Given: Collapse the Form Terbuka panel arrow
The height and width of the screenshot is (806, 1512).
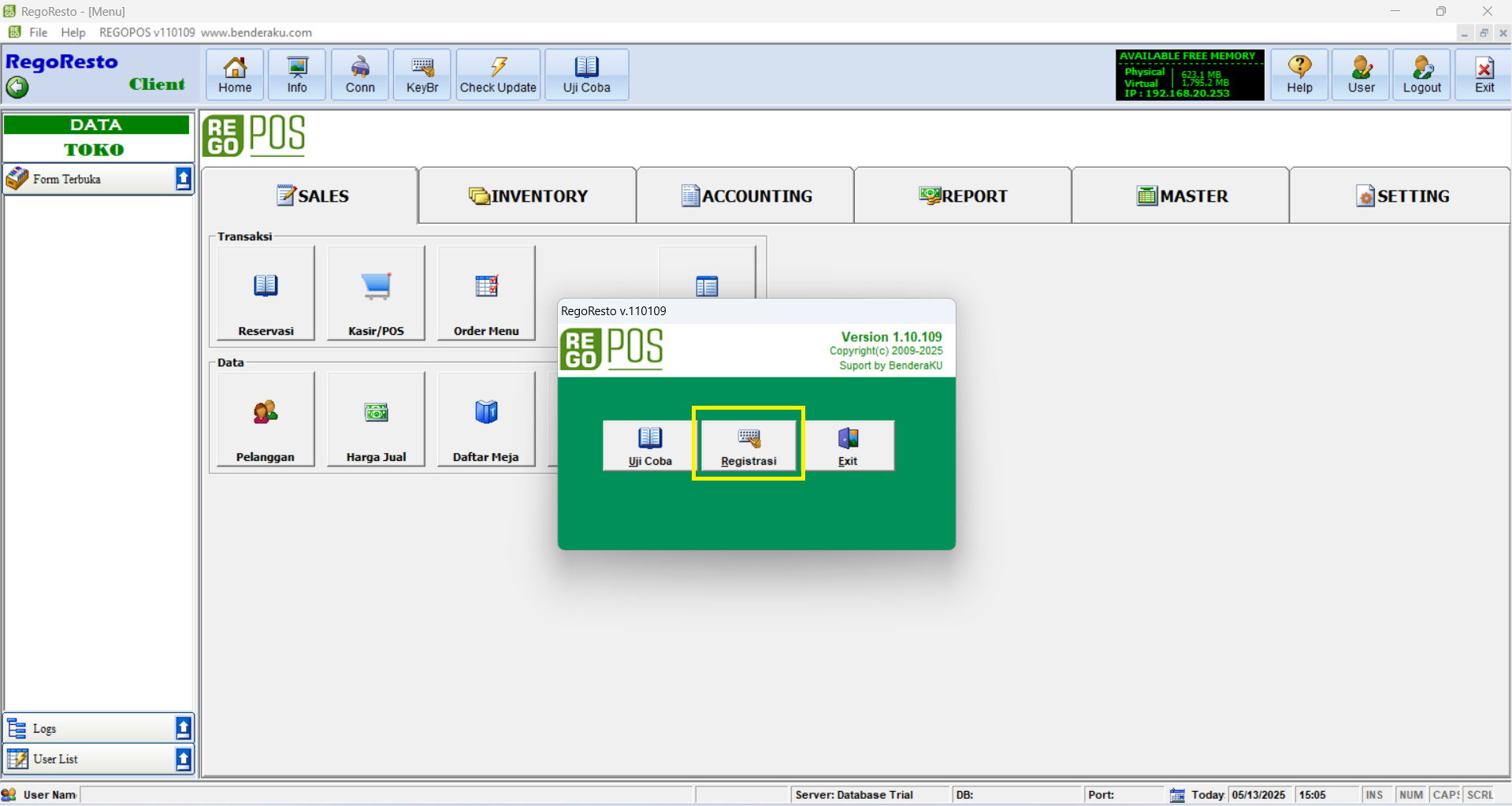Looking at the screenshot, I should tap(183, 179).
